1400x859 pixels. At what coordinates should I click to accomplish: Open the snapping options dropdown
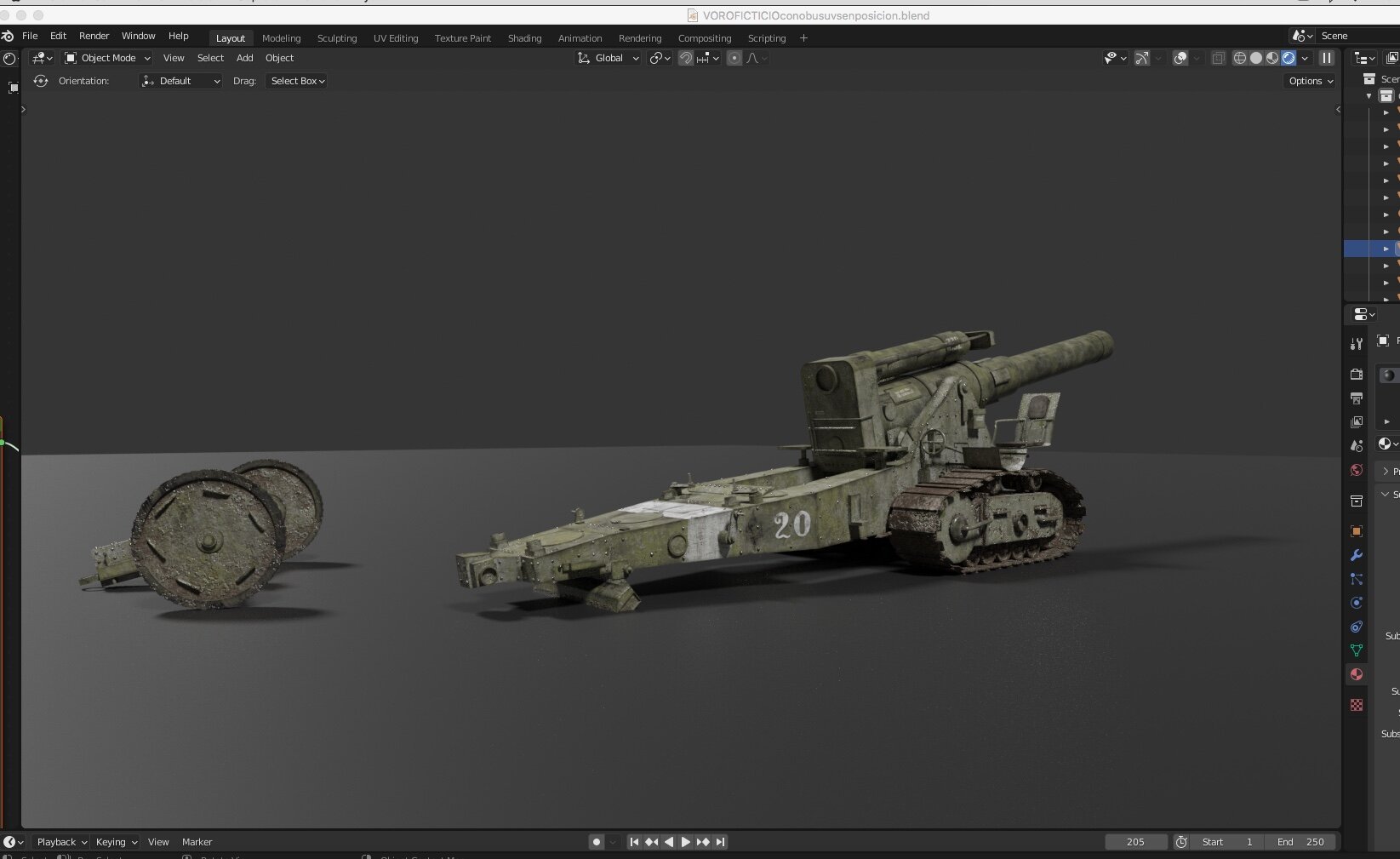coord(708,58)
